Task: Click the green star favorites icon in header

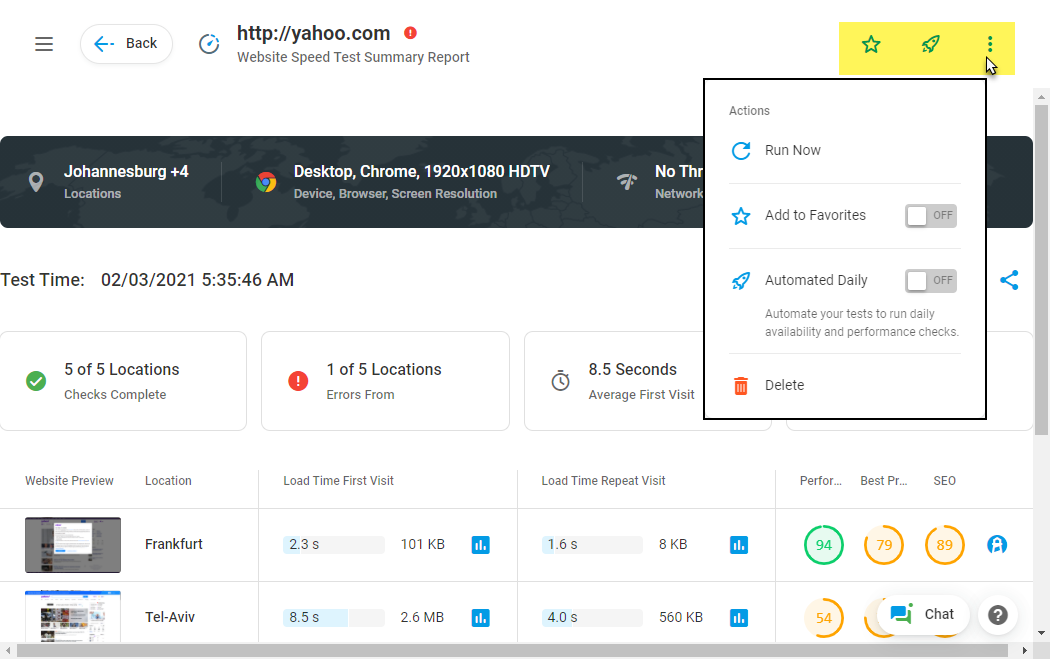Action: point(871,45)
